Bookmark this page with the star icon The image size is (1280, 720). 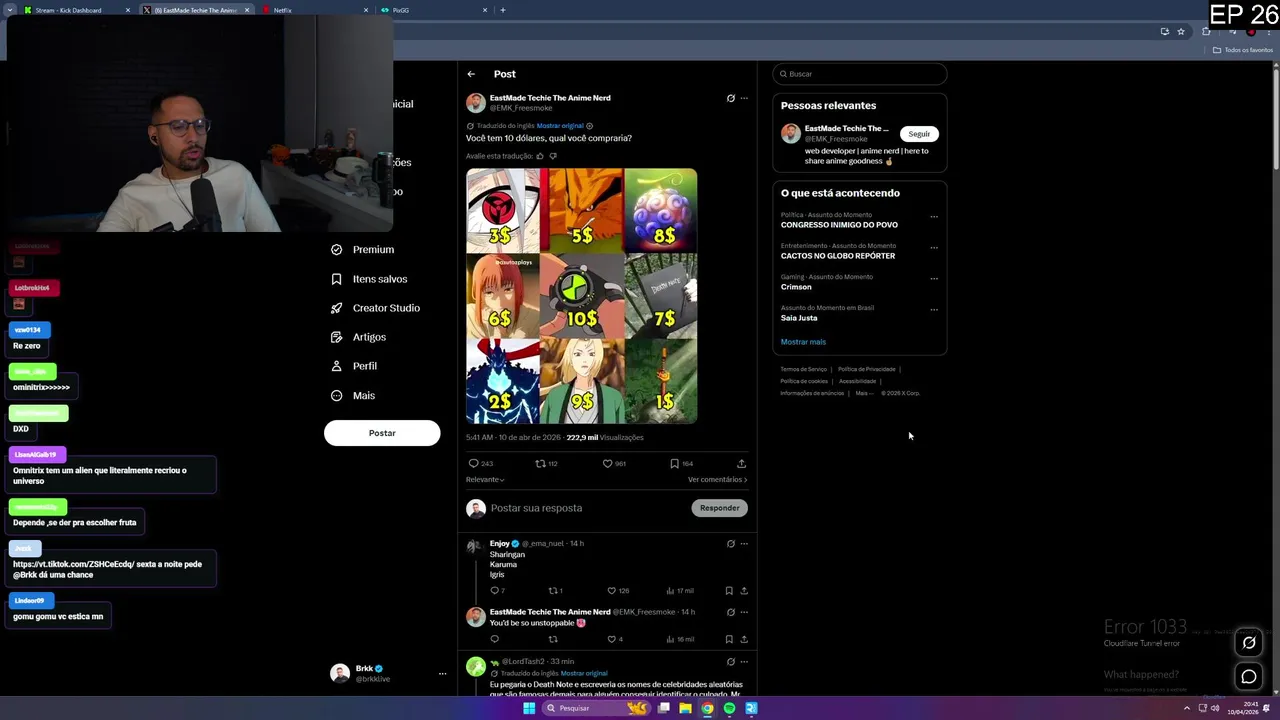click(1181, 32)
